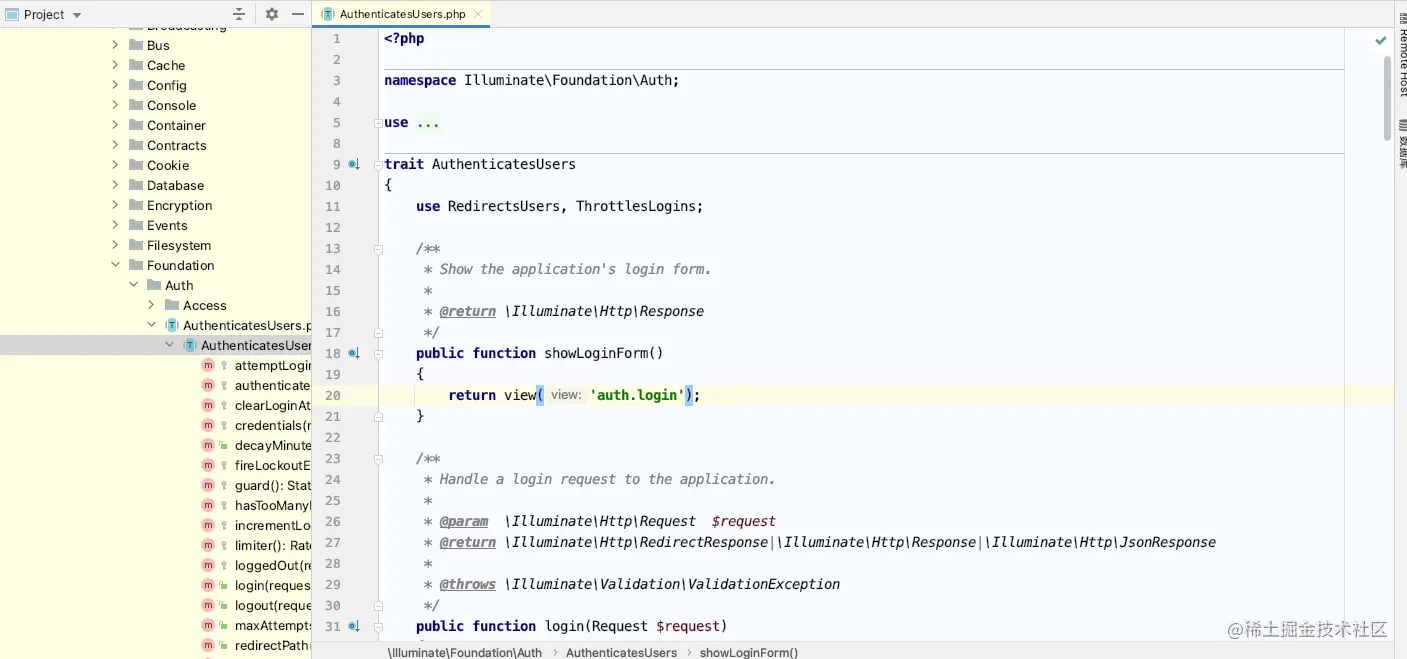Image resolution: width=1407 pixels, height=659 pixels.
Task: Click the method icon beside authenticated
Action: pyautogui.click(x=208, y=385)
